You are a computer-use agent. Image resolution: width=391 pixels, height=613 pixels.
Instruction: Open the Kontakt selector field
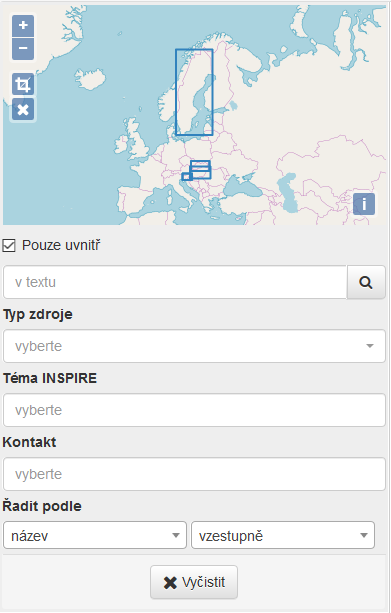pyautogui.click(x=194, y=474)
